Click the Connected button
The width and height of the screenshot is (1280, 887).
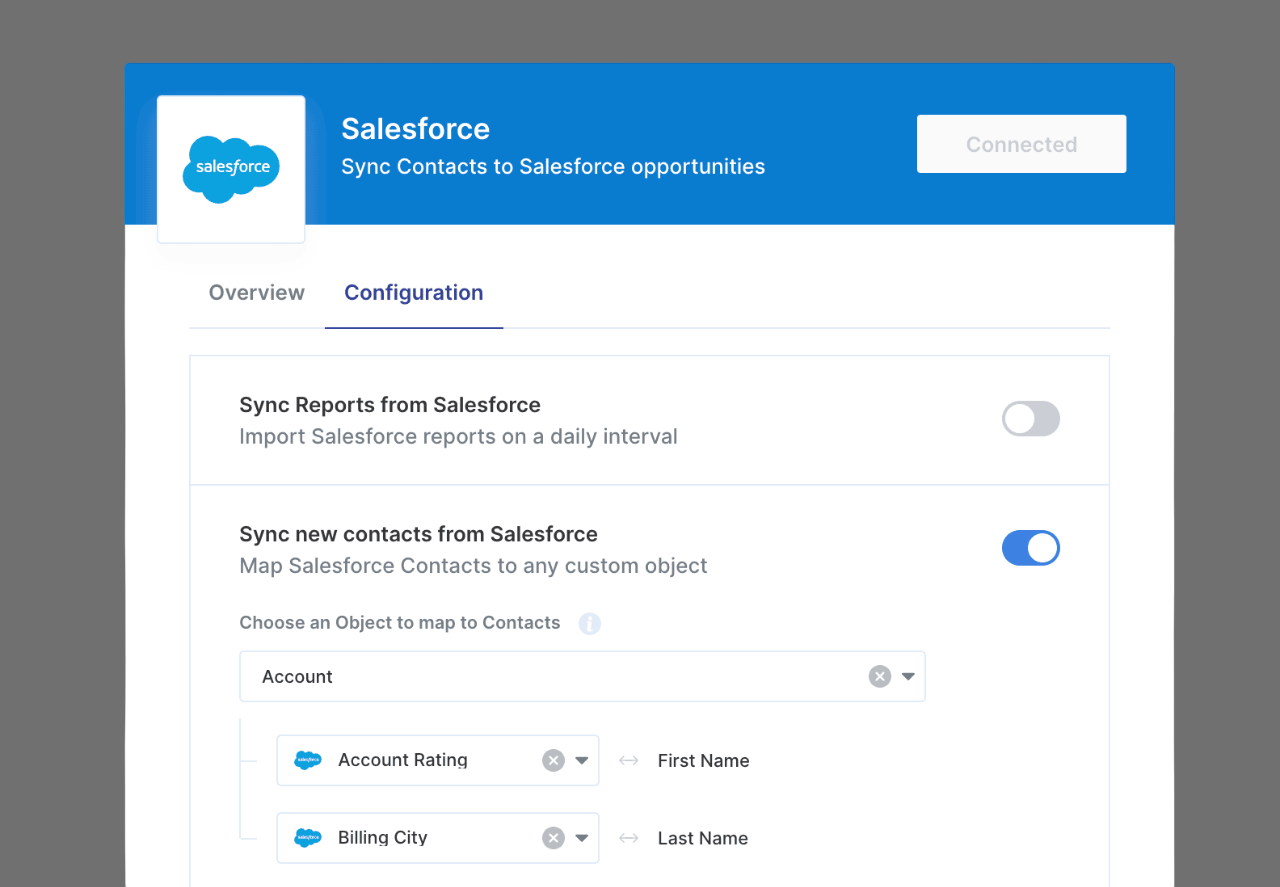[1021, 144]
